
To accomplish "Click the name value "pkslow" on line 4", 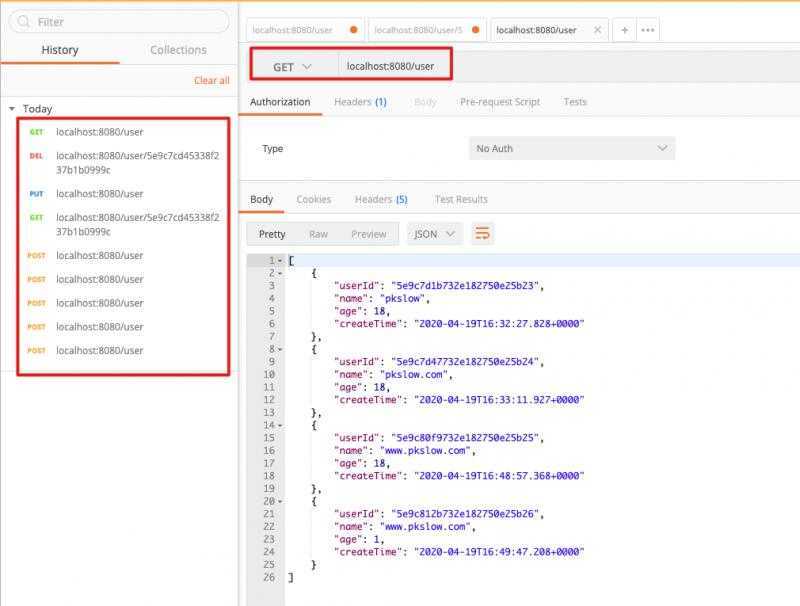I will coord(402,298).
